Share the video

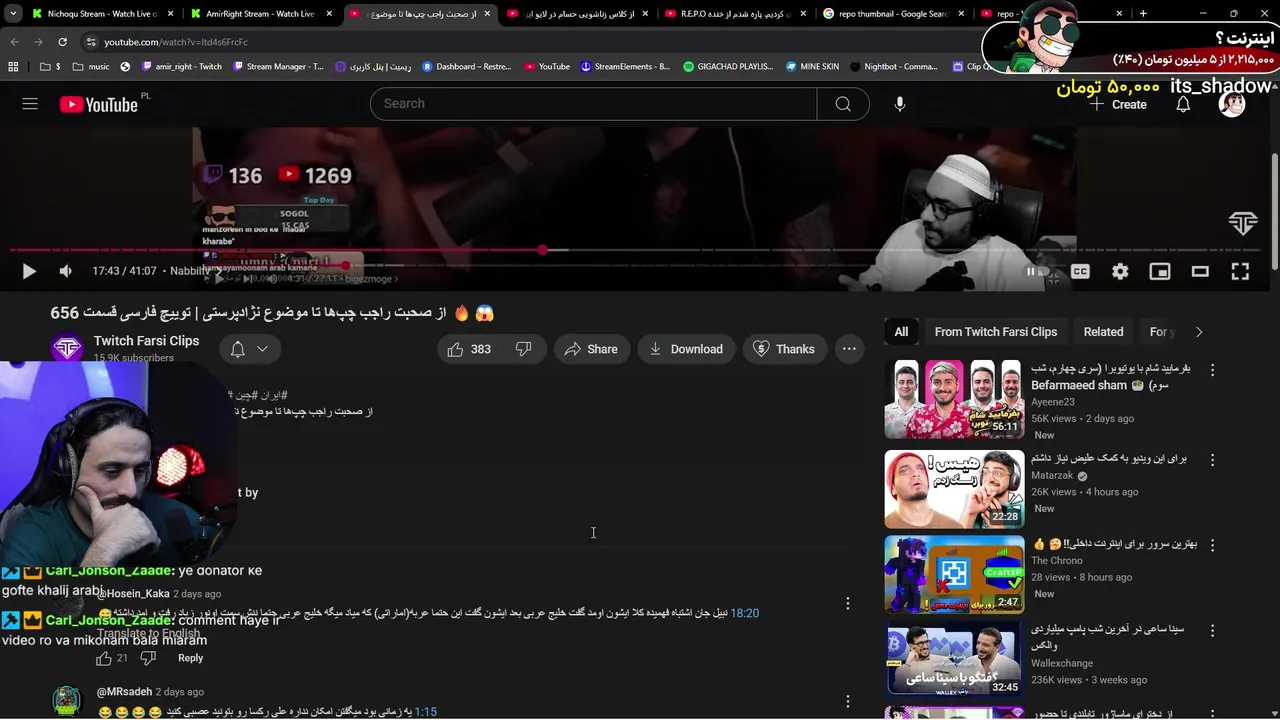(591, 349)
